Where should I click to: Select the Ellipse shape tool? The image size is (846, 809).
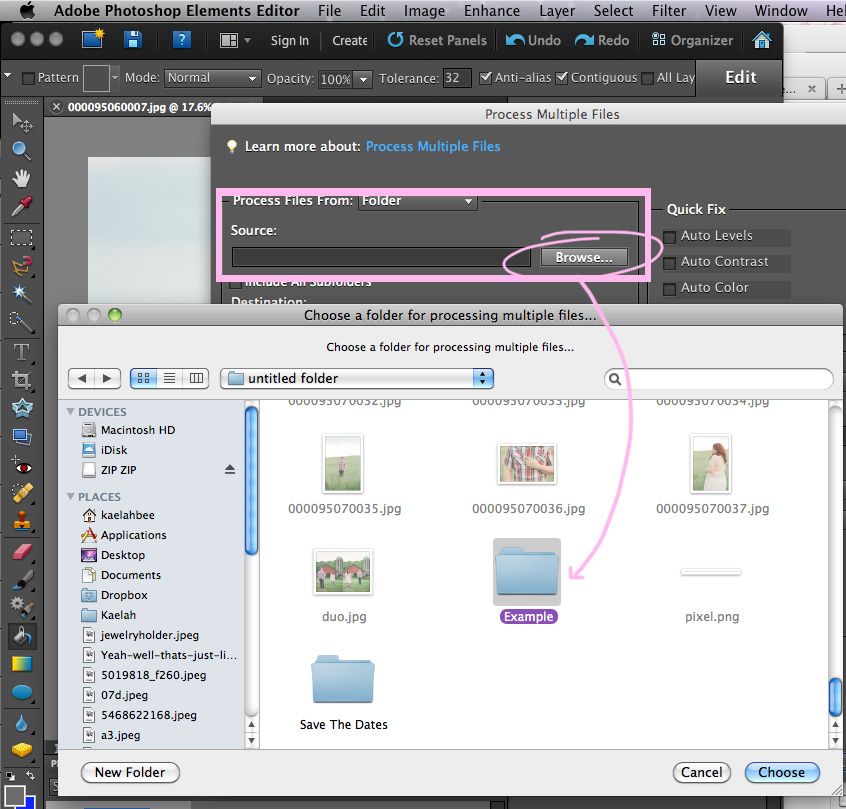tap(22, 692)
